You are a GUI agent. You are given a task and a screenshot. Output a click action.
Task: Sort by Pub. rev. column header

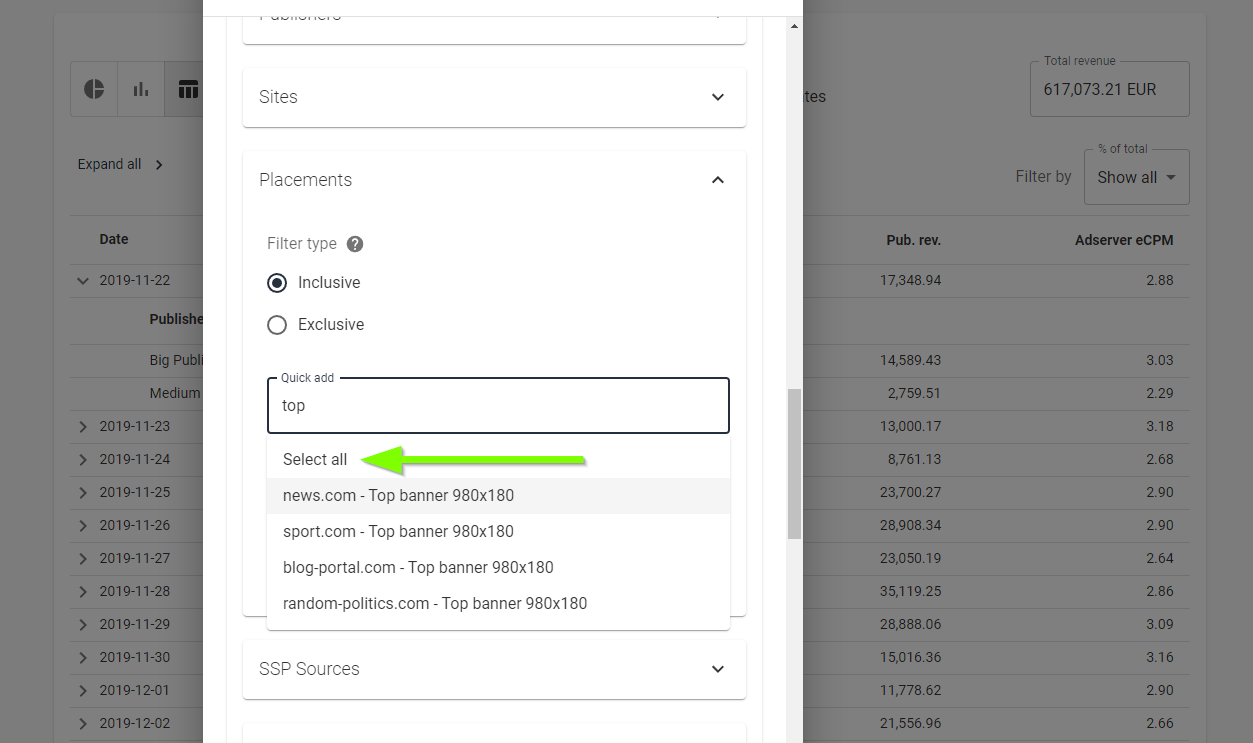click(913, 240)
